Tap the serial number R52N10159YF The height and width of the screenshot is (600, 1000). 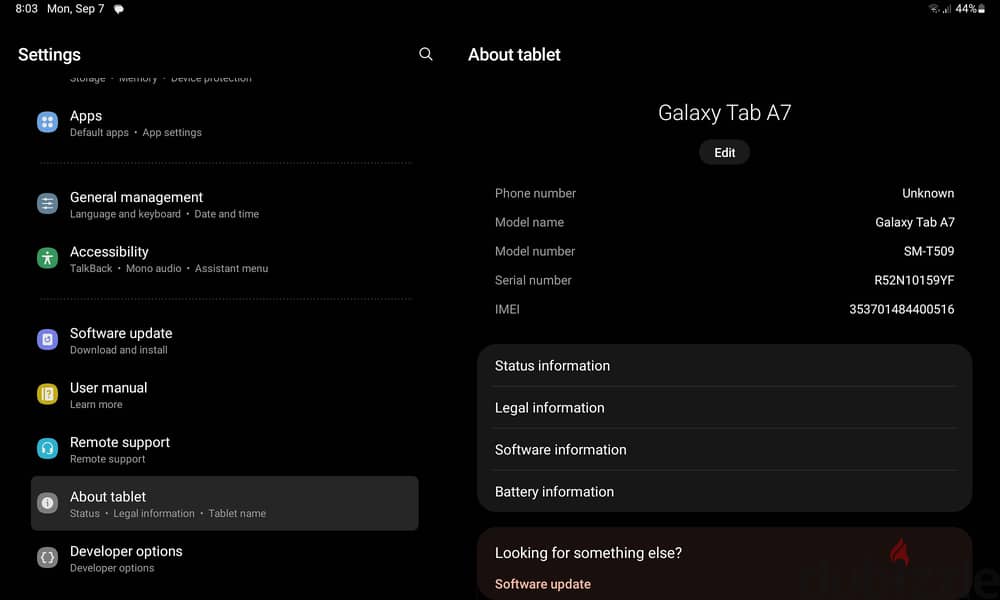(914, 280)
